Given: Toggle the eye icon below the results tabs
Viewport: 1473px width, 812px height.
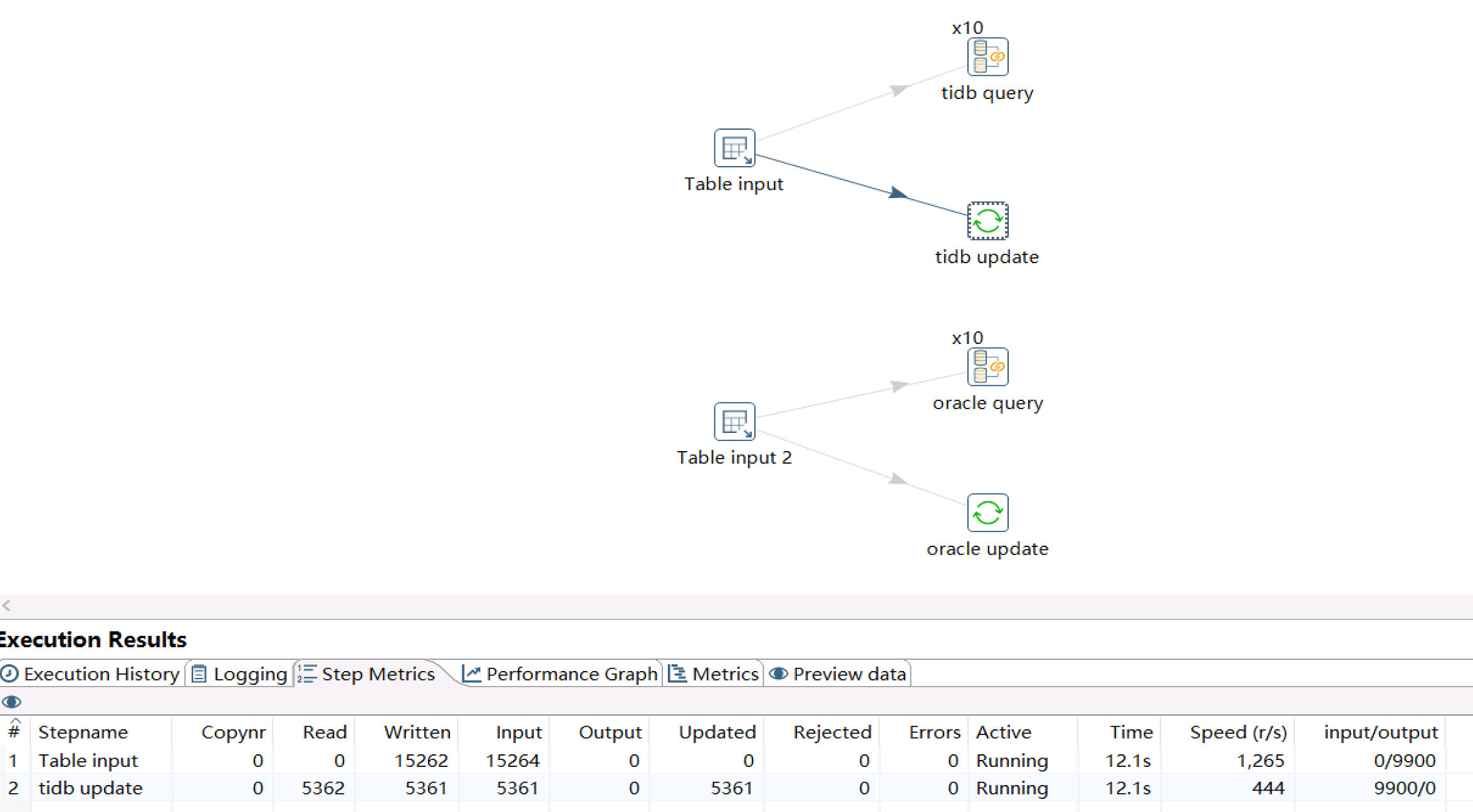Looking at the screenshot, I should coord(11,702).
